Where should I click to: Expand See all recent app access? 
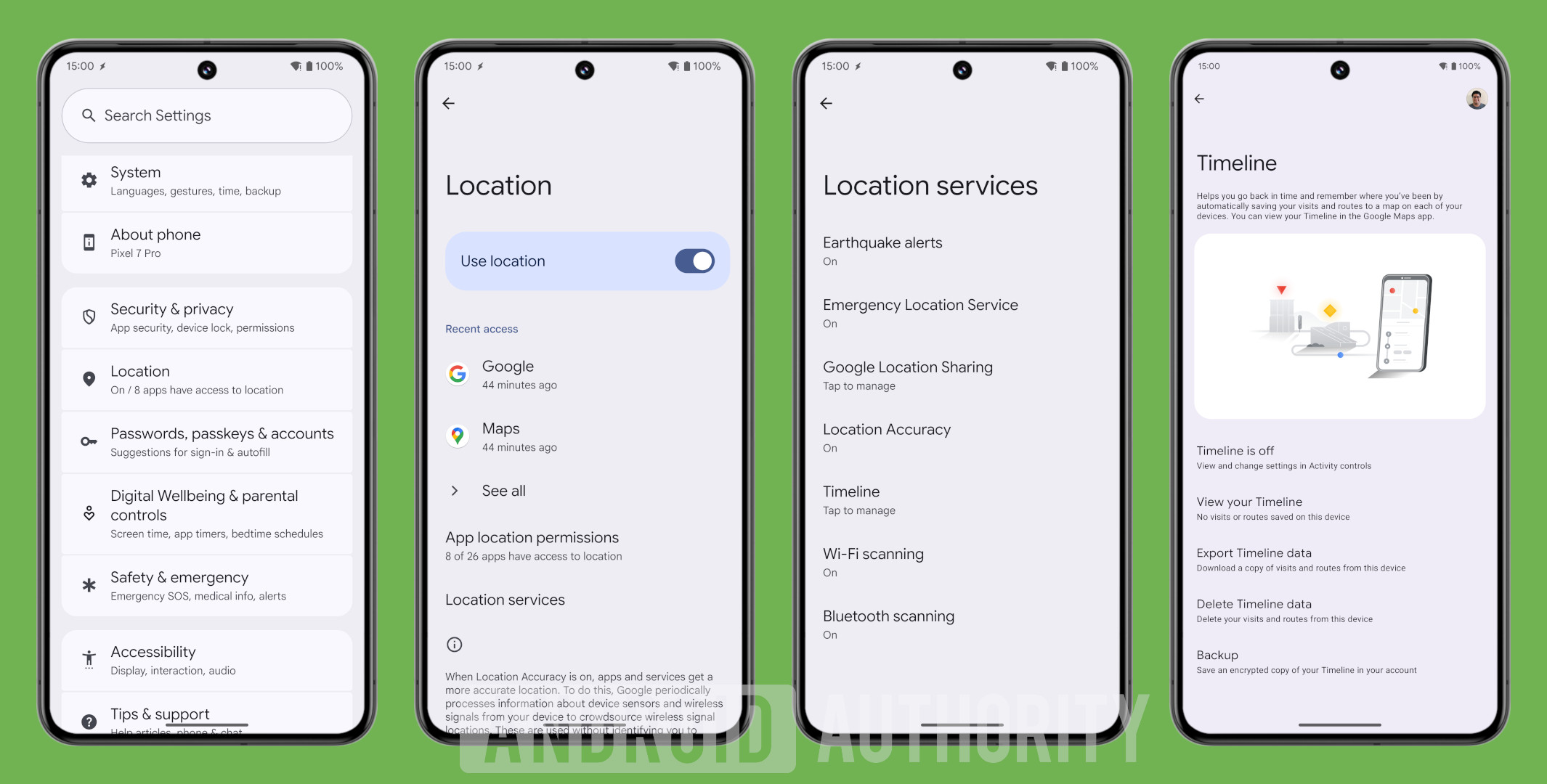click(x=503, y=491)
